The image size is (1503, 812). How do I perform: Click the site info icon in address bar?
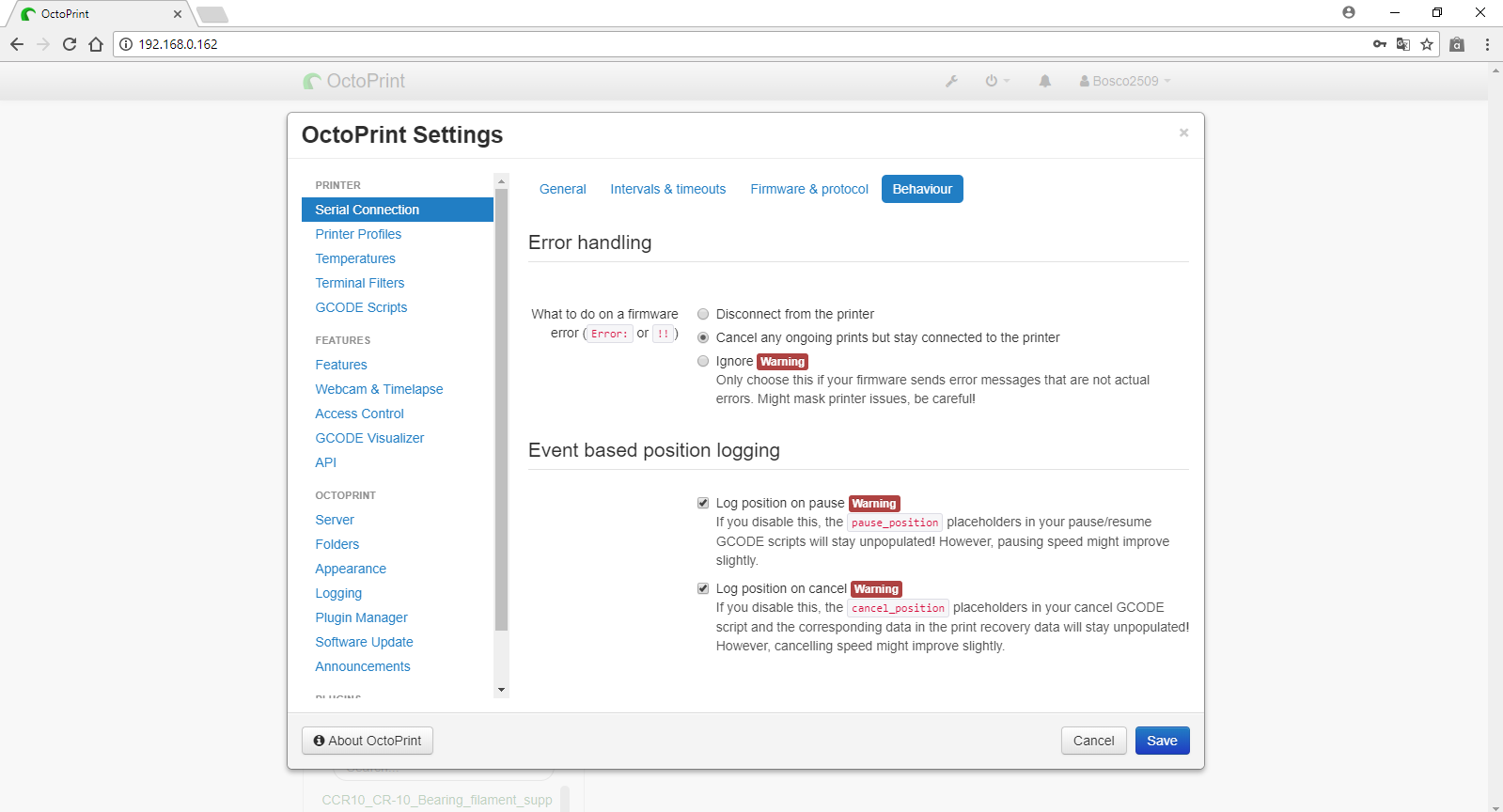(126, 44)
